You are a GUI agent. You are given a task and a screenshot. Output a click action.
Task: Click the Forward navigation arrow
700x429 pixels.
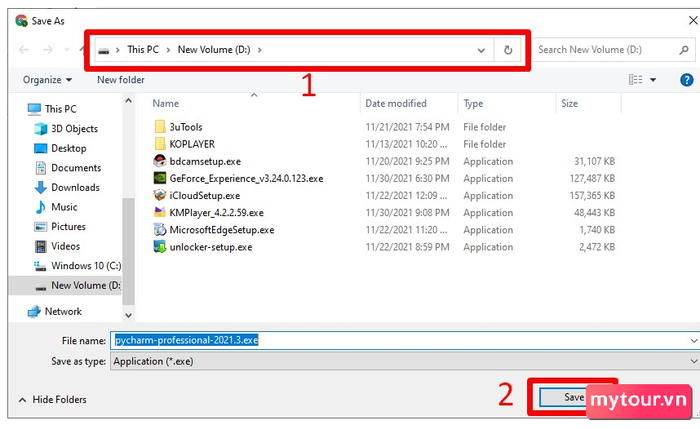[48, 50]
